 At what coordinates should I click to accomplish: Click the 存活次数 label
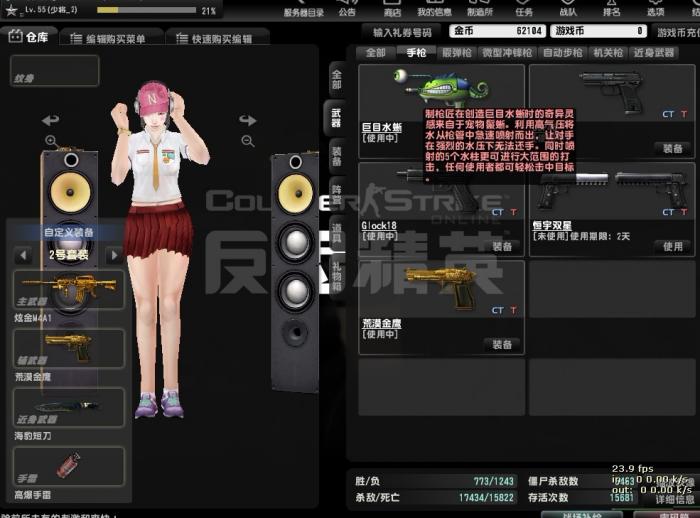548,497
